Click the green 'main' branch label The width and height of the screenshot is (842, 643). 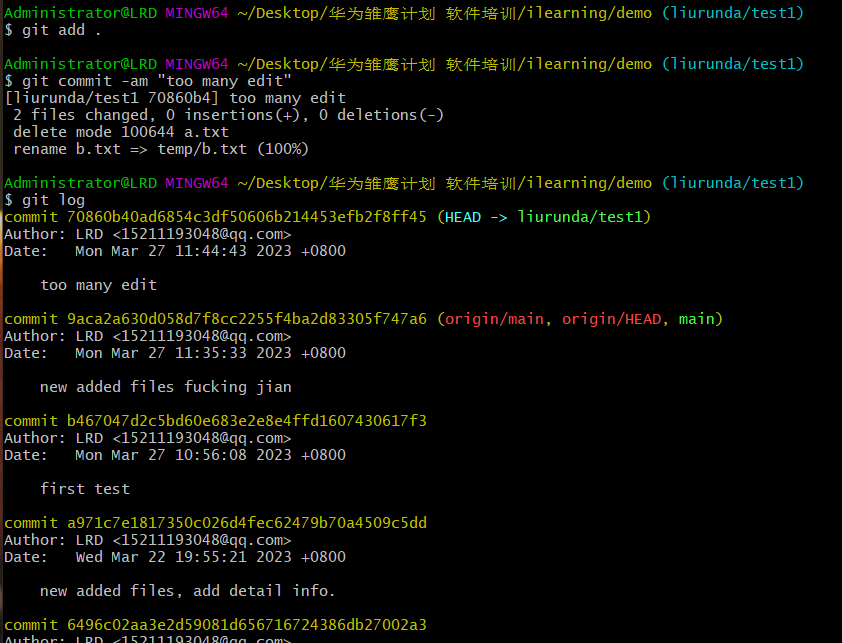click(696, 319)
